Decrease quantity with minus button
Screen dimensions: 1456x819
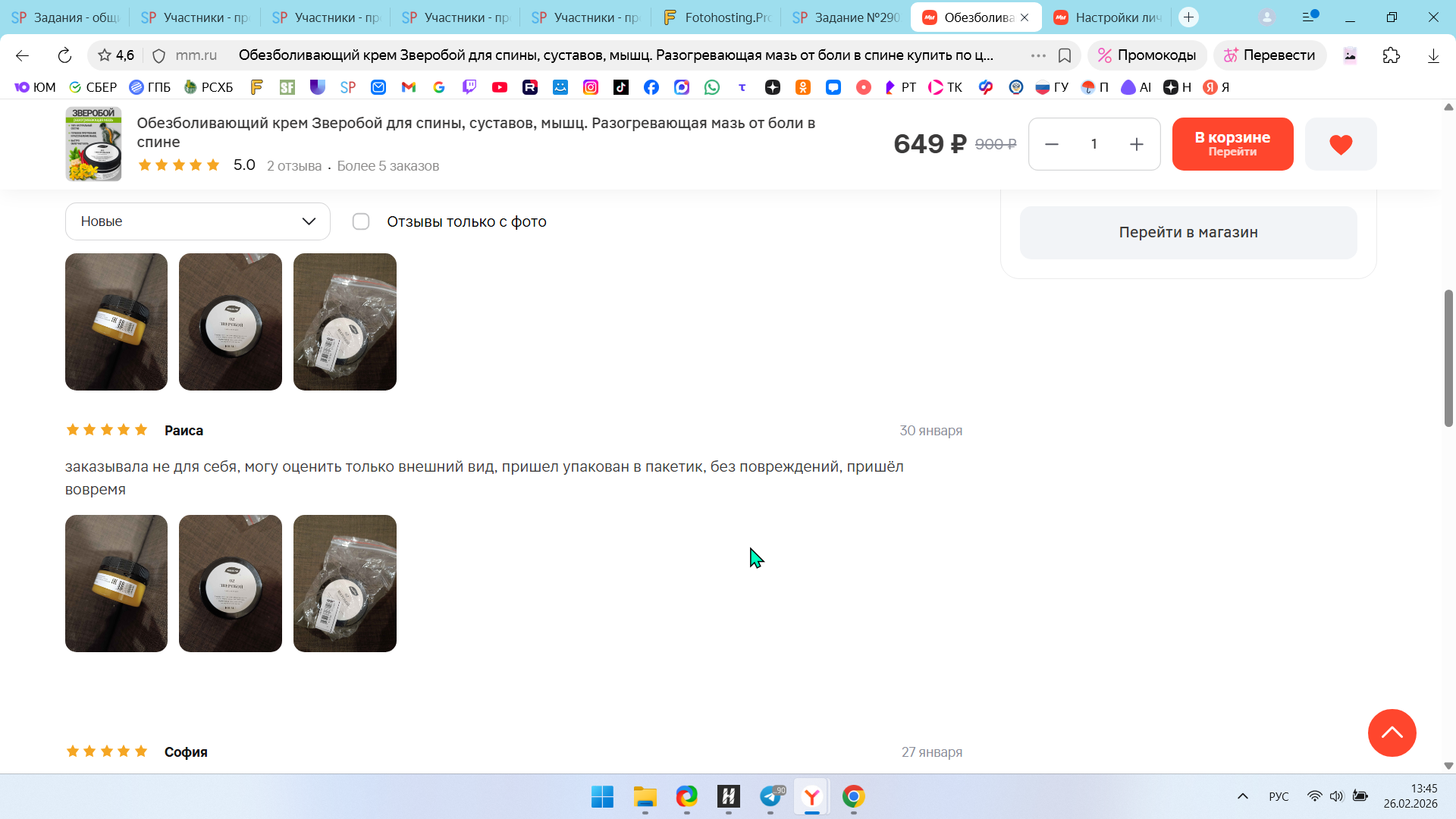coord(1052,144)
